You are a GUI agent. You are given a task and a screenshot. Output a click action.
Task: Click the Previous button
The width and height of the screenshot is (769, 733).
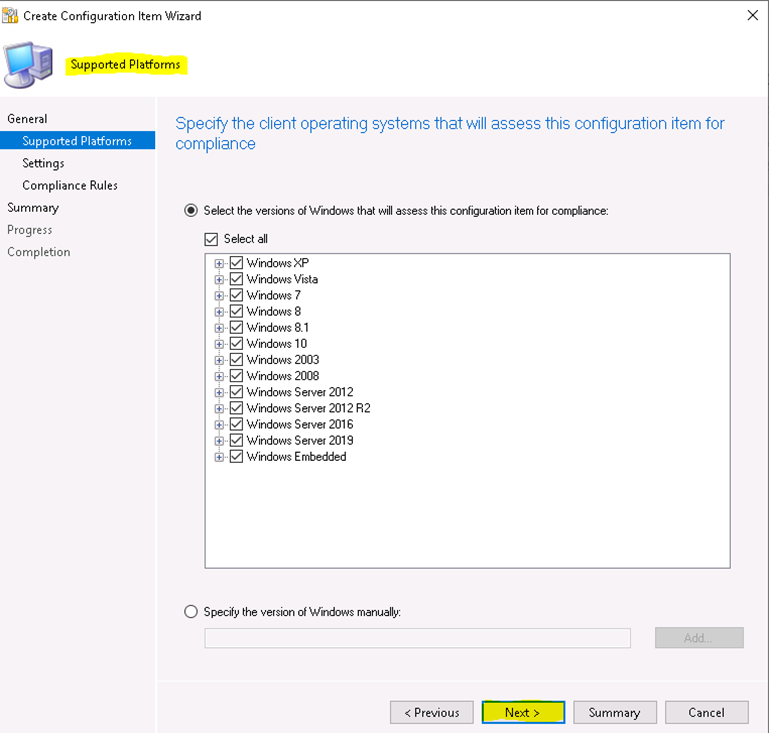coord(432,712)
